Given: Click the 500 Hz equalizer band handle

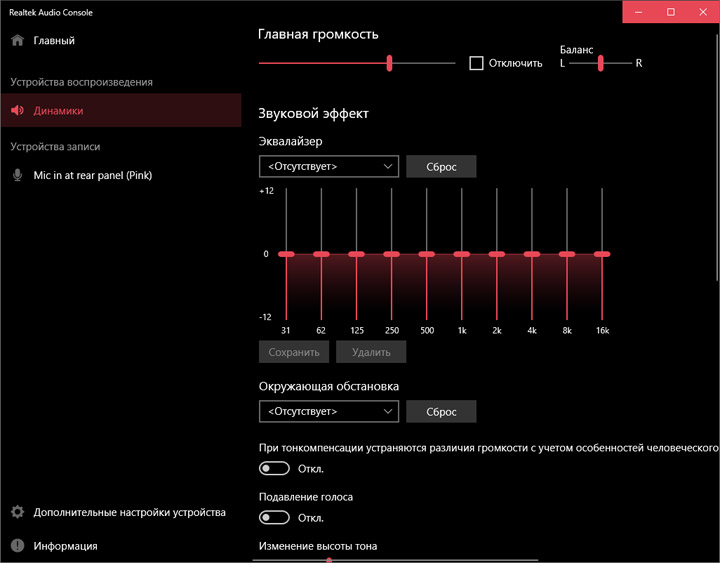Looking at the screenshot, I should (x=427, y=254).
